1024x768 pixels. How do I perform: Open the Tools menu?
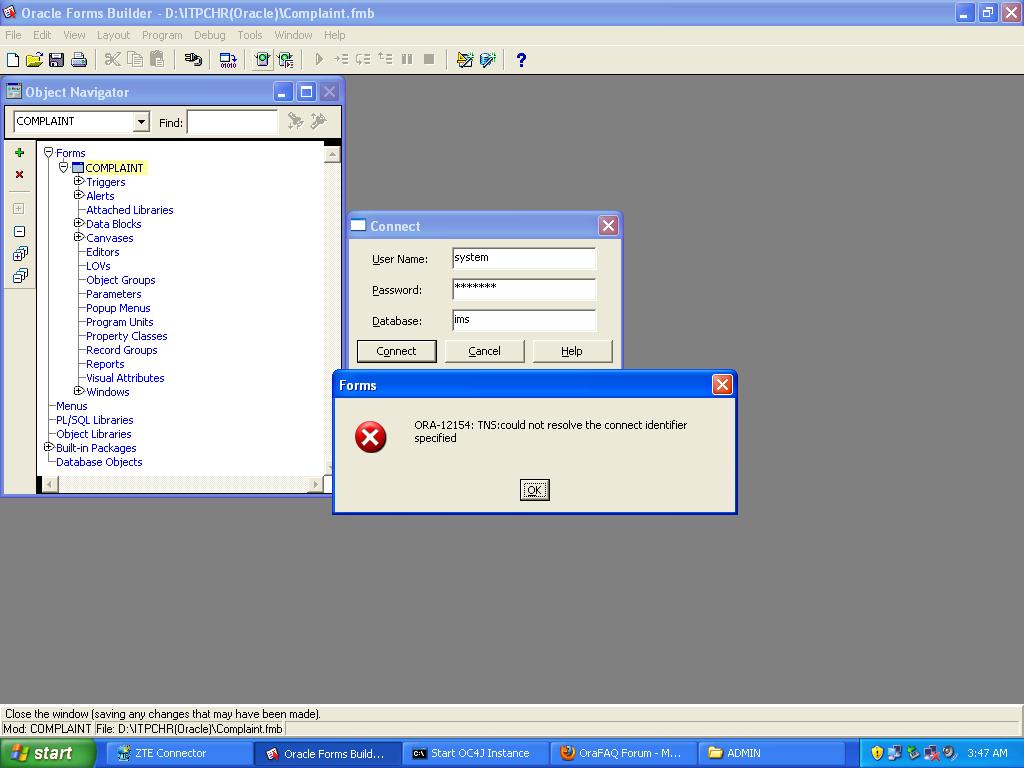[x=249, y=35]
